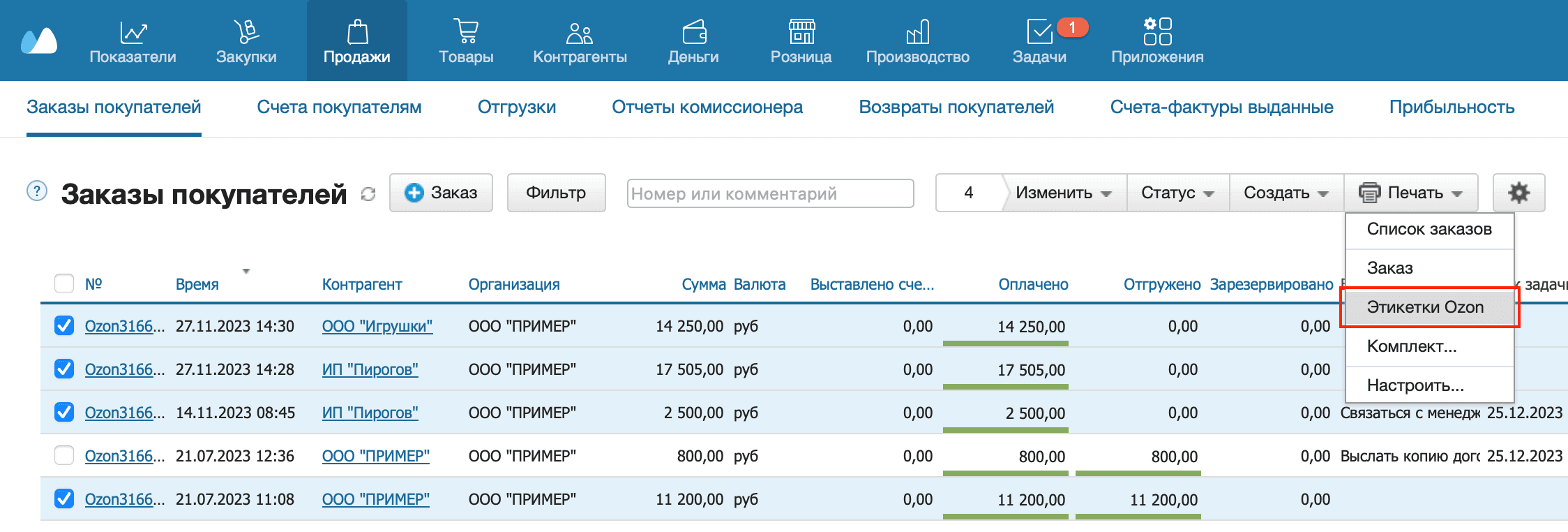Viewport: 1568px width, 532px height.
Task: Switch to Прибыльность tab
Action: click(1452, 107)
